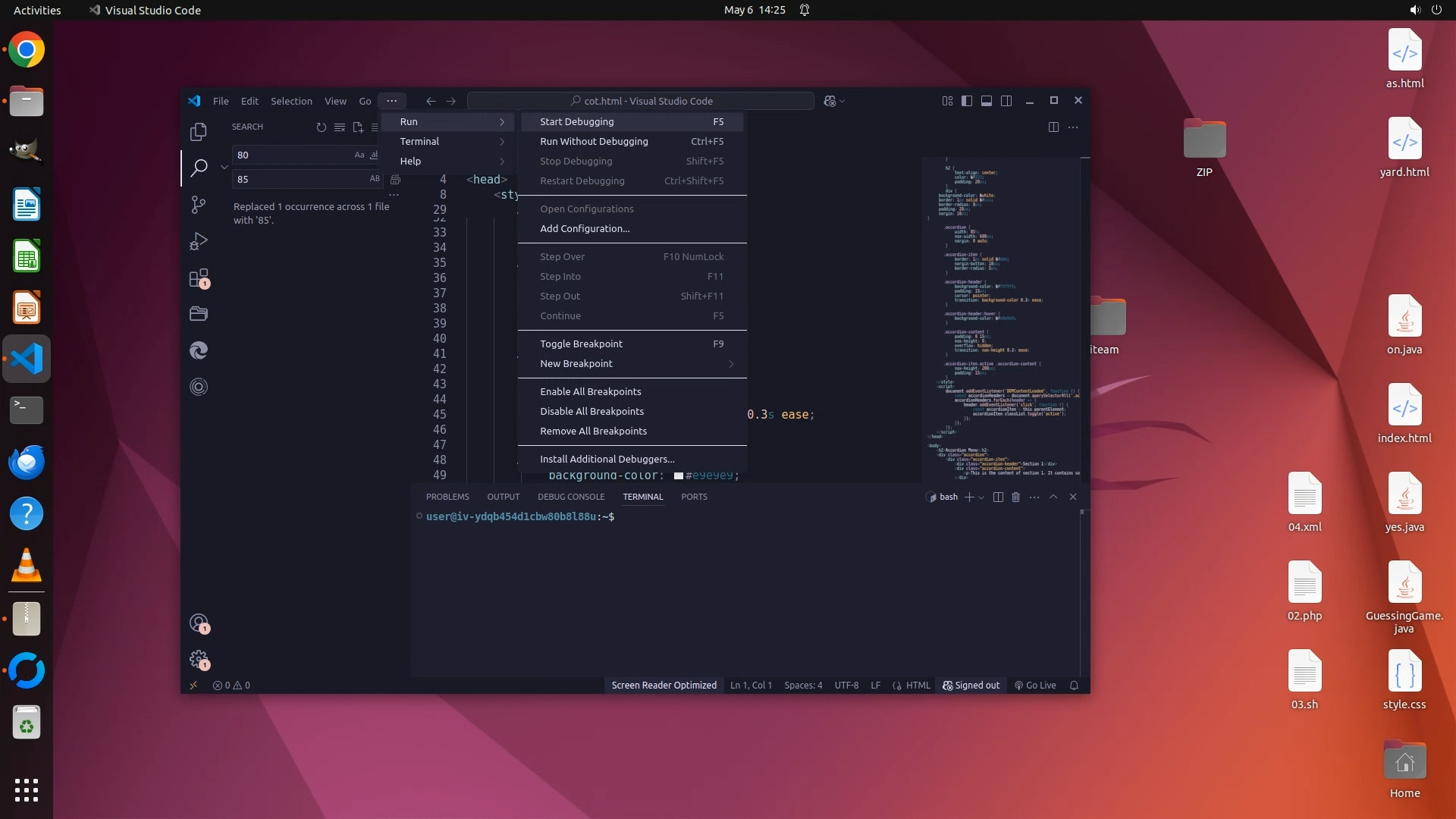Toggle Match Case in search field
This screenshot has height=819, width=1456.
point(359,155)
